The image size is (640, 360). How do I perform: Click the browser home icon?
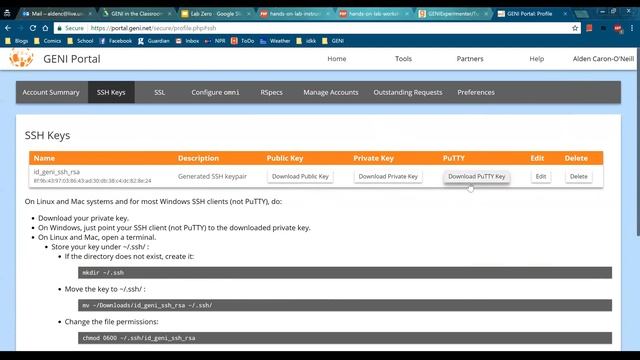pyautogui.click(x=45, y=28)
